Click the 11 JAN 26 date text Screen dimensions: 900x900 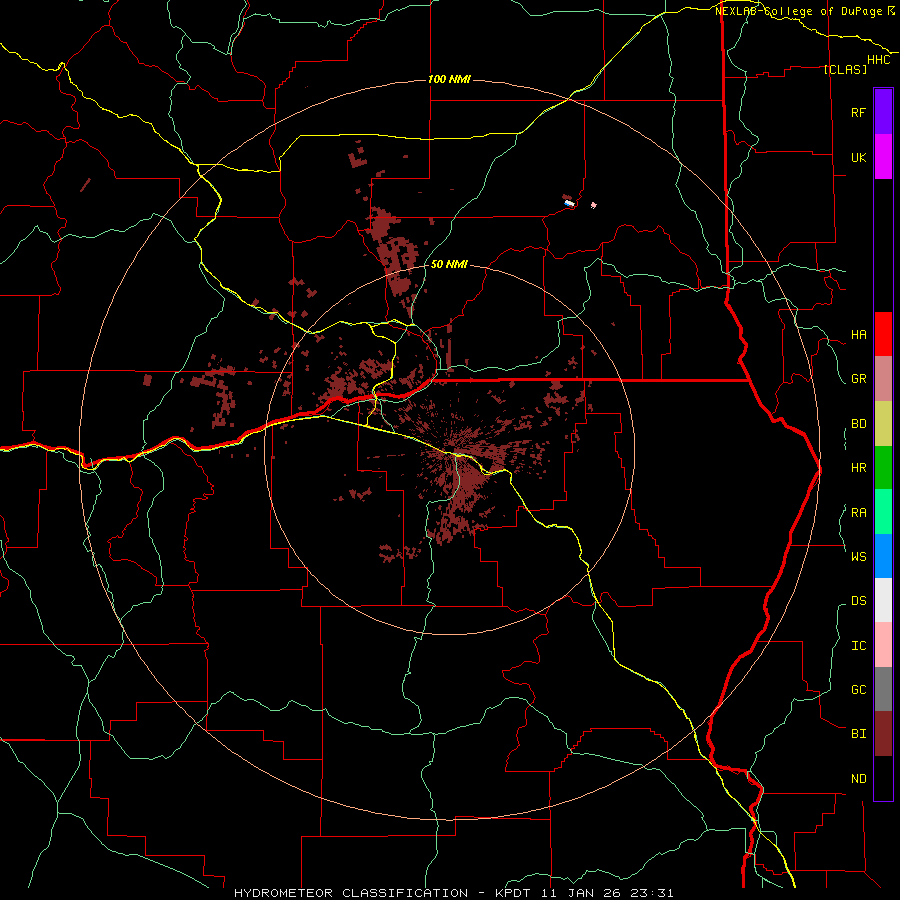click(x=583, y=893)
